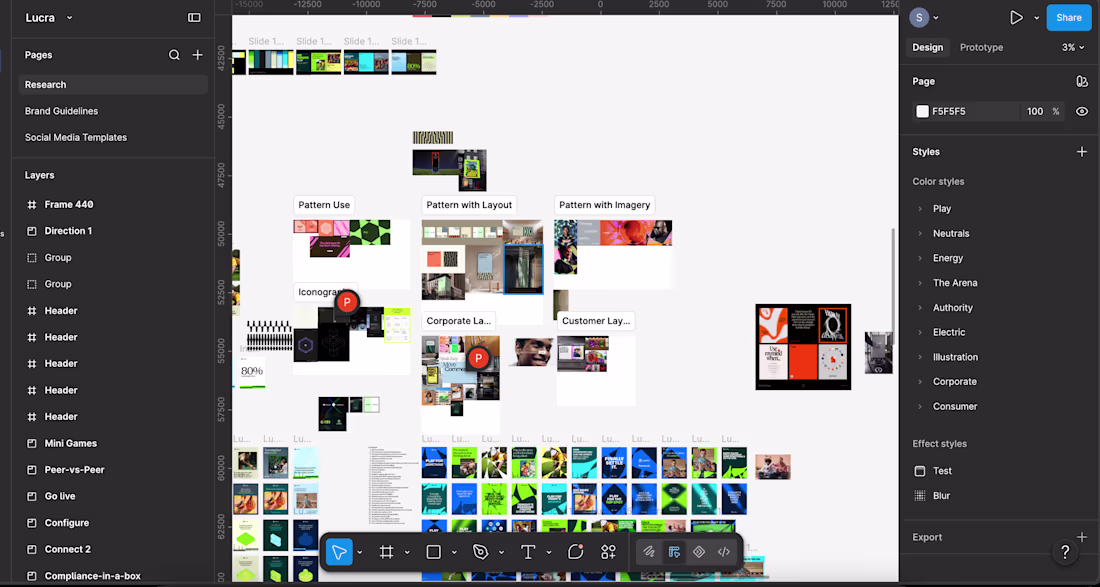Open the help question mark button
This screenshot has width=1100, height=587.
[x=1065, y=552]
